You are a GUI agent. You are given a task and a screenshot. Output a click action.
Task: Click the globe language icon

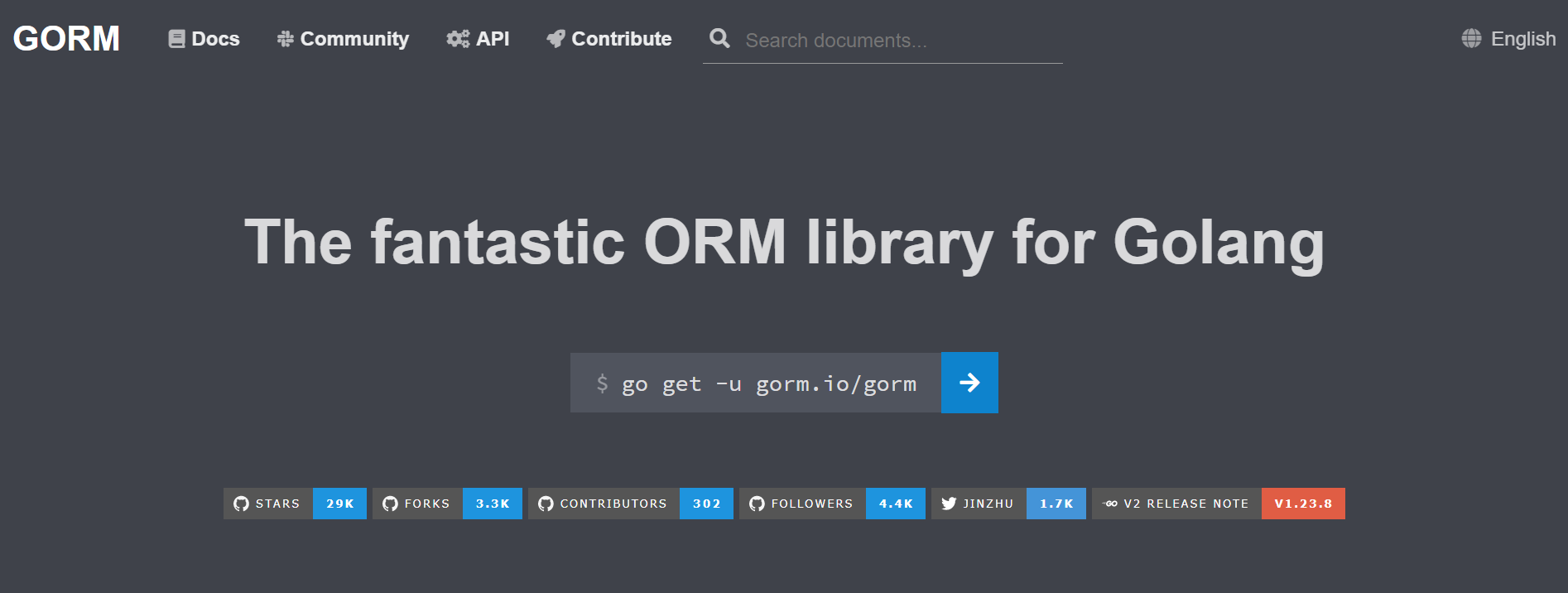tap(1471, 39)
